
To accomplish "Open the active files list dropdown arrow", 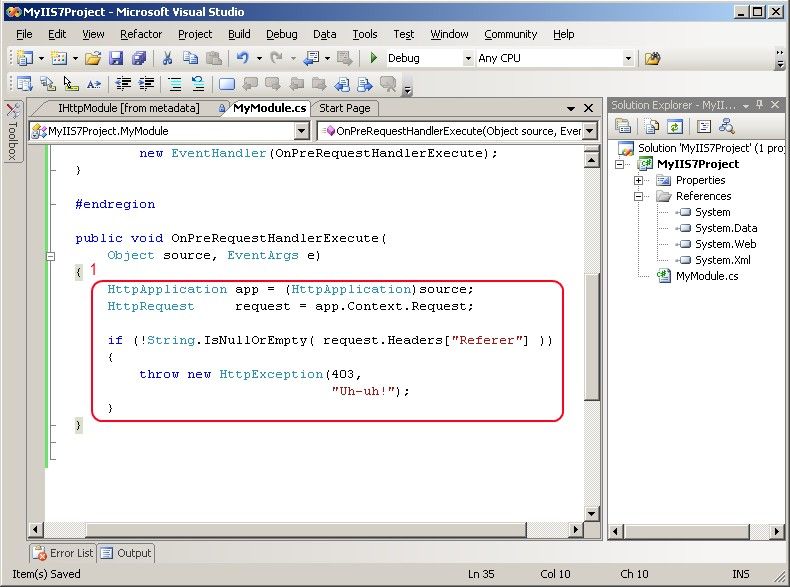I will tap(571, 108).
